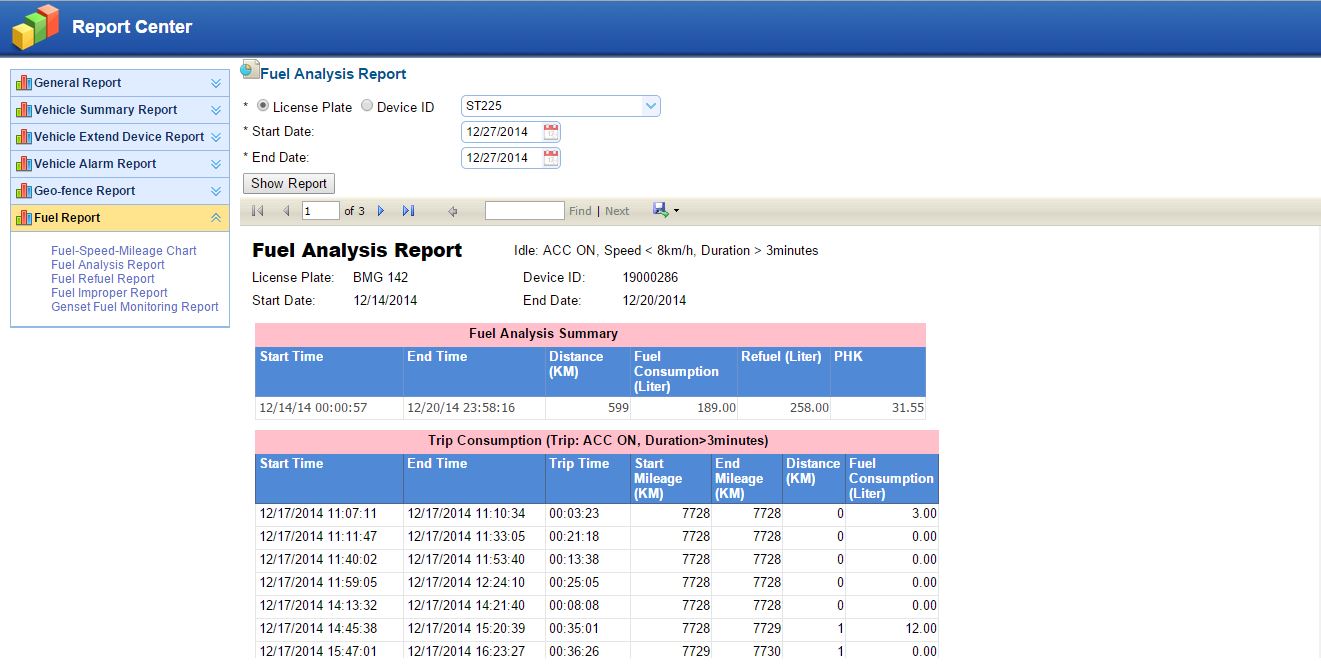
Task: Click the trip start 12/17/2014 11:07:11
Action: click(x=318, y=514)
